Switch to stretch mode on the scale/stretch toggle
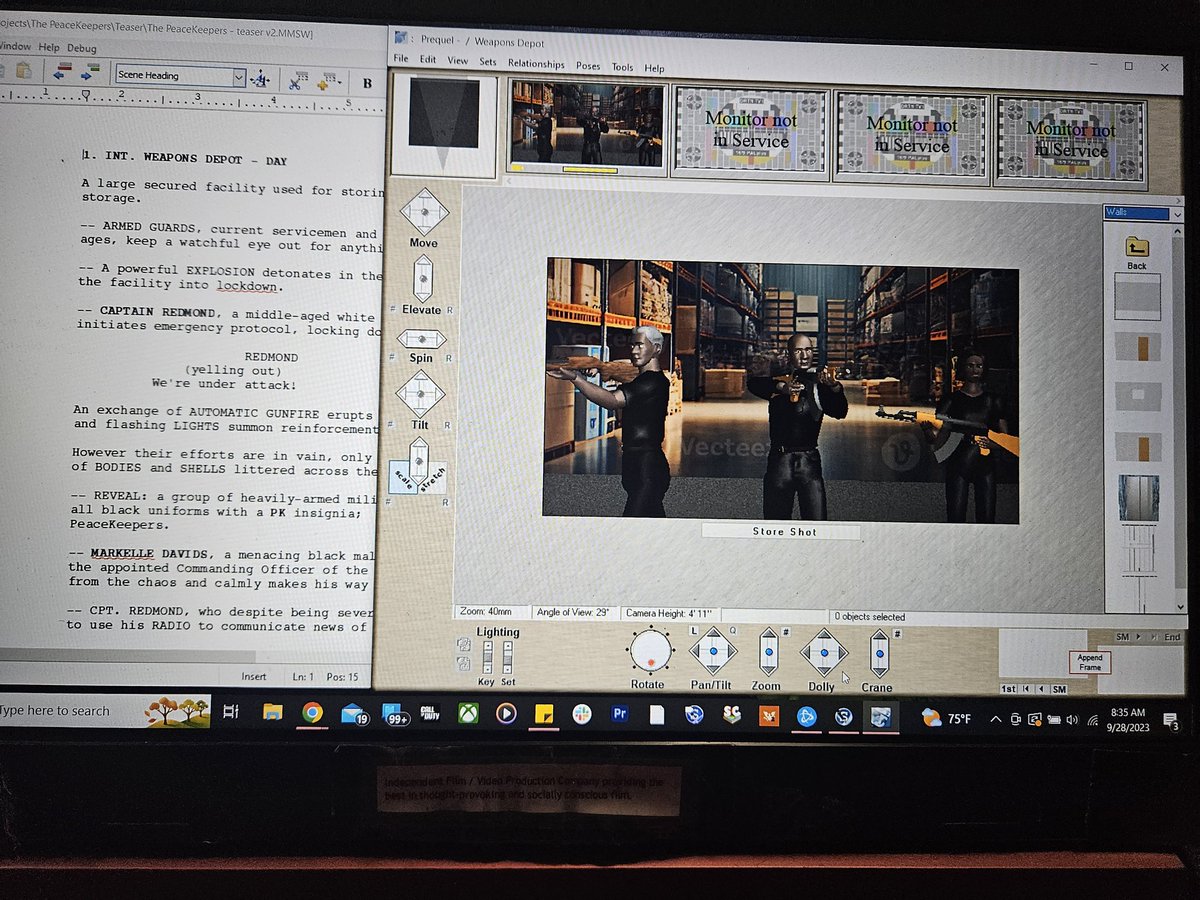Image resolution: width=1200 pixels, height=900 pixels. pos(434,477)
